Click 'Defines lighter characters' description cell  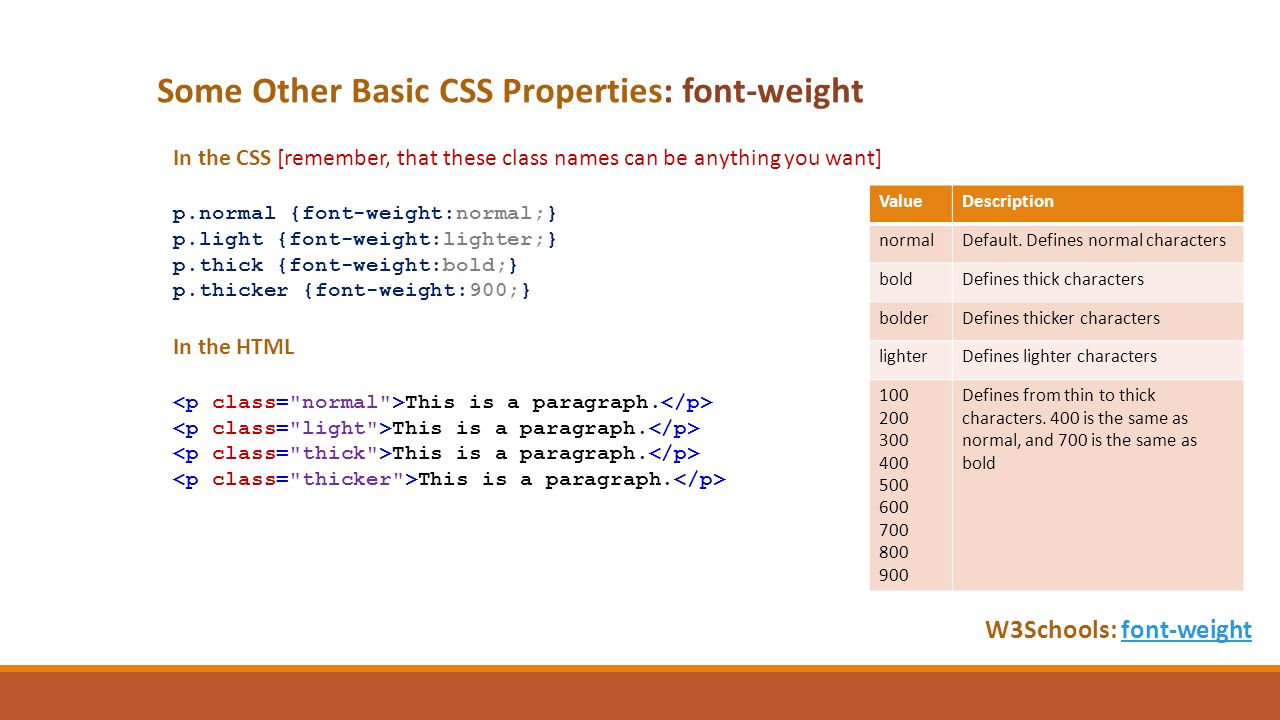[x=1098, y=359]
